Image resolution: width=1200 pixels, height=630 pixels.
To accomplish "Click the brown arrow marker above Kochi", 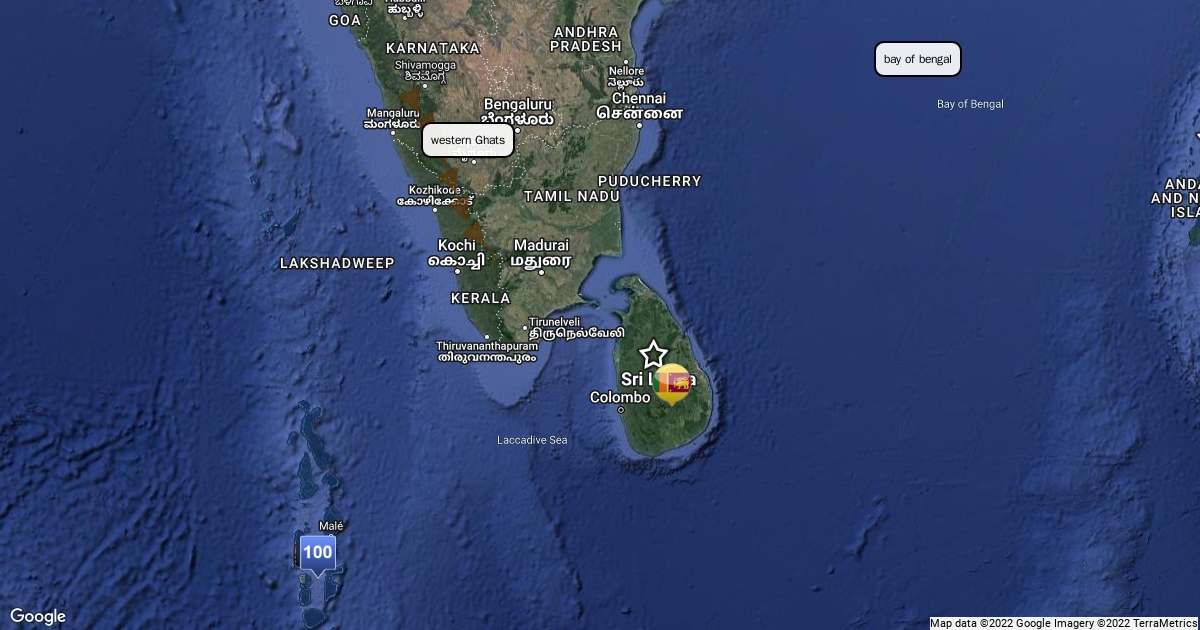I will pos(472,231).
